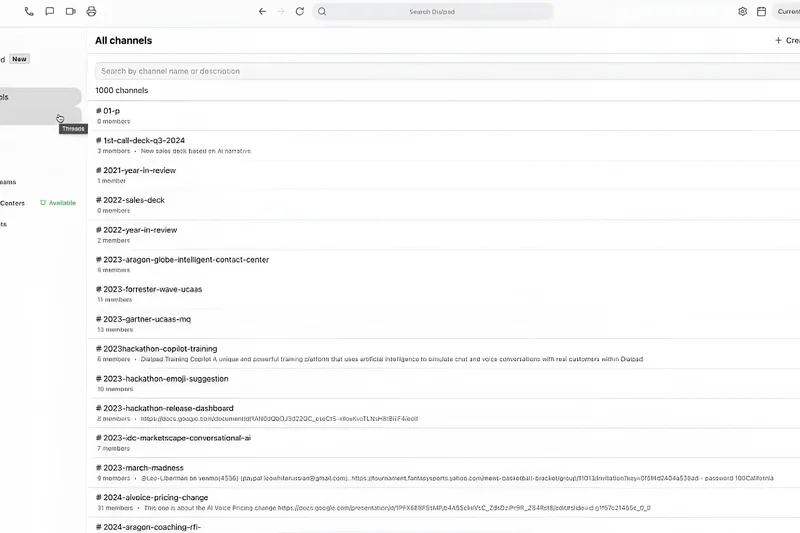
Task: Select the Threads sidebar item
Action: click(x=40, y=117)
